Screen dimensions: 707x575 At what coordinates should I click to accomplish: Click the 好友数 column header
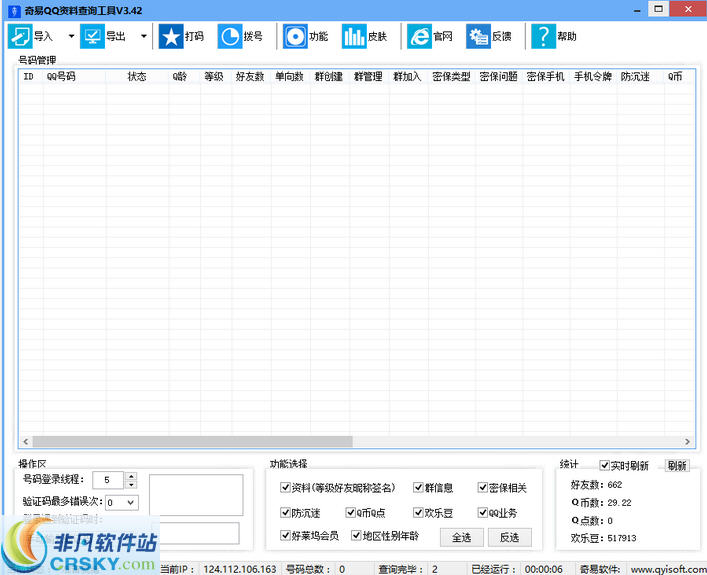251,77
